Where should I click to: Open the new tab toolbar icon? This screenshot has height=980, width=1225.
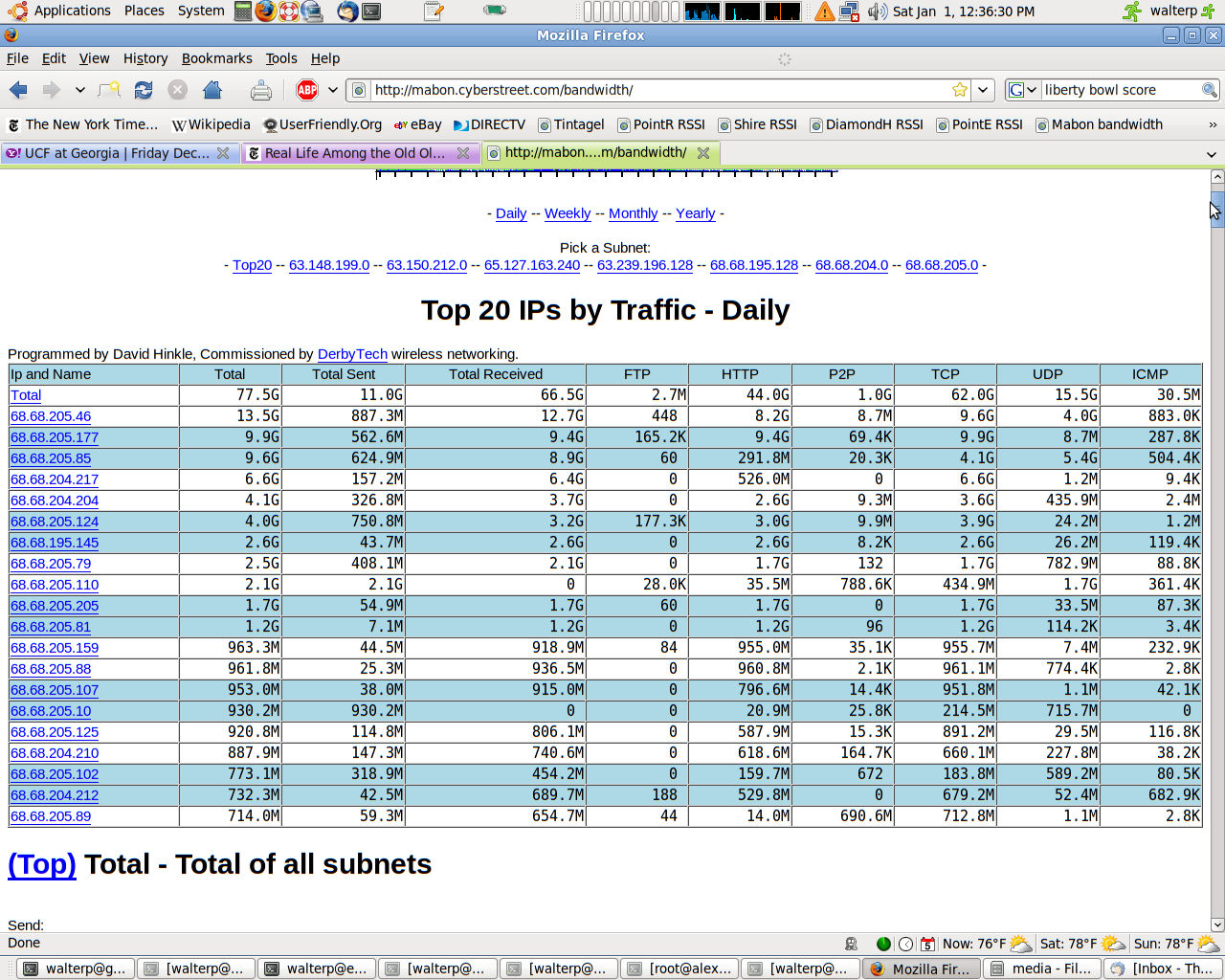click(110, 90)
